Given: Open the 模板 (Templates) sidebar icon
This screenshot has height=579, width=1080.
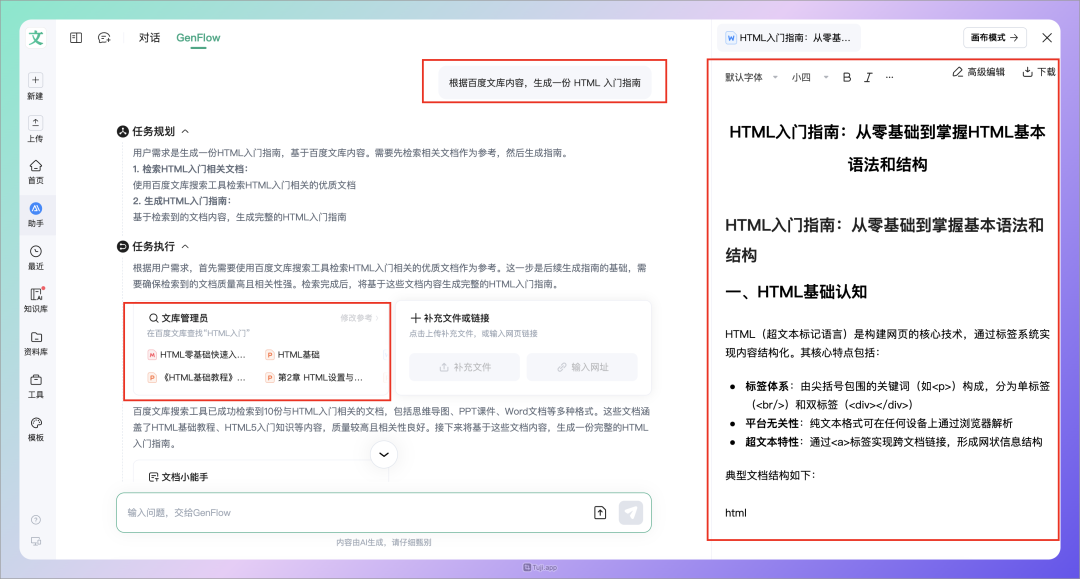Looking at the screenshot, I should pyautogui.click(x=35, y=424).
